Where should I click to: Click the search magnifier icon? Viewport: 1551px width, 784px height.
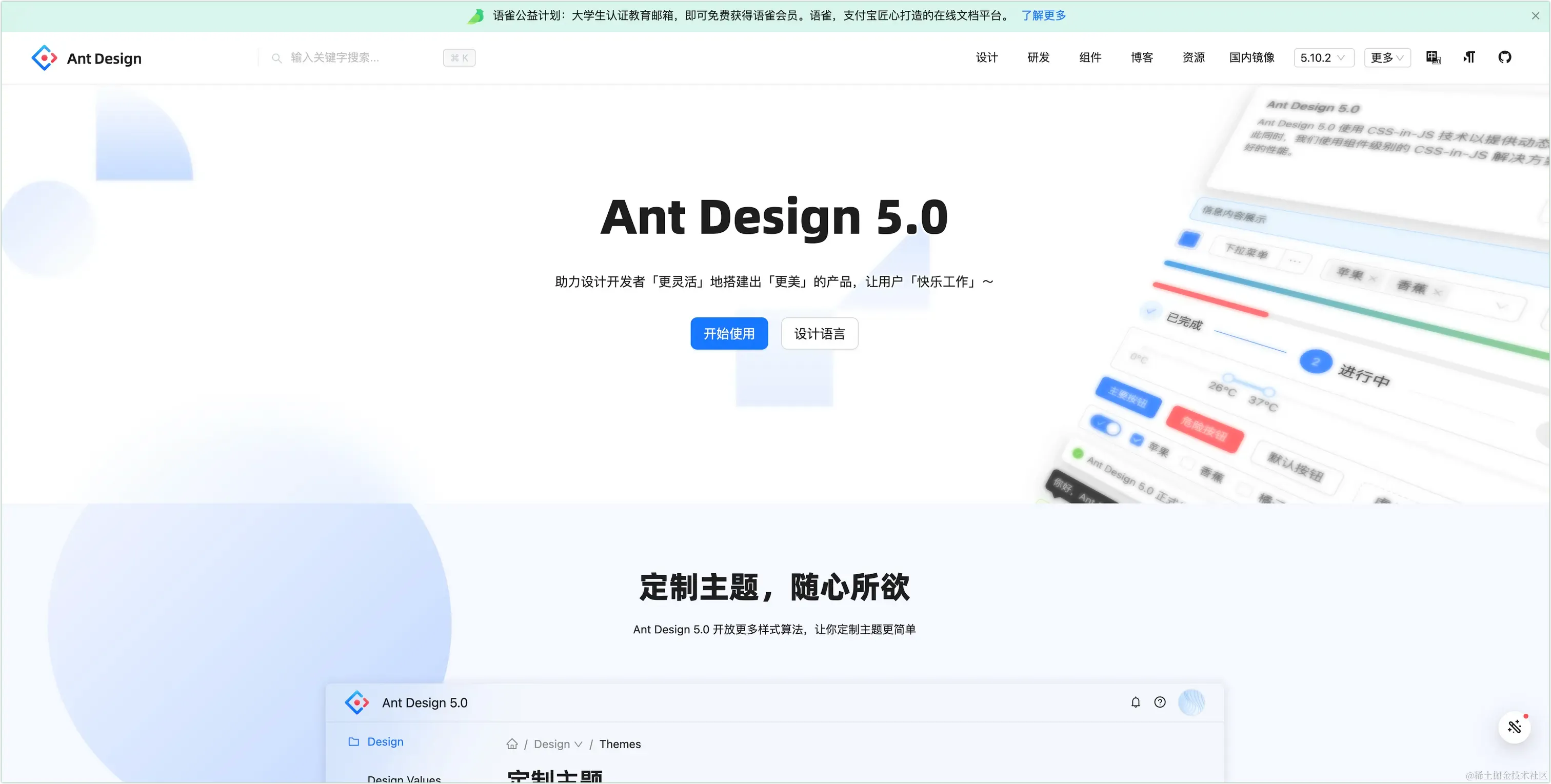tap(276, 58)
